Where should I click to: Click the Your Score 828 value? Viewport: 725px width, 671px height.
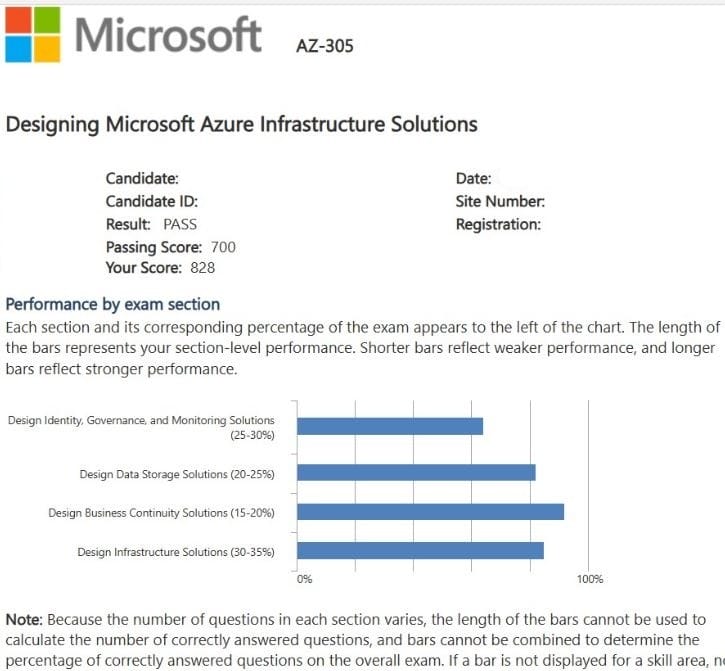202,268
